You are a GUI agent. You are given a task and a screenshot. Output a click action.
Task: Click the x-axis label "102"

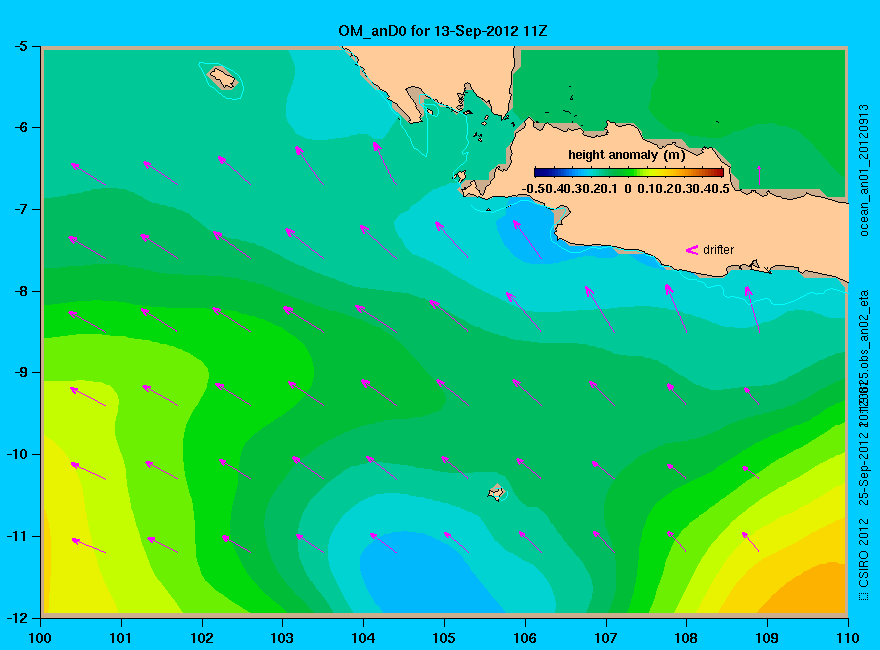pos(201,638)
